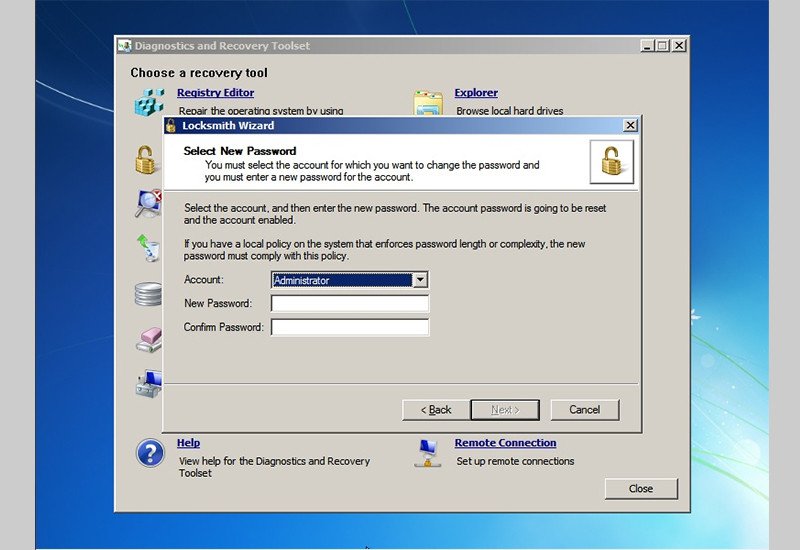Maximize the Diagnostics and Recovery Toolset window

click(662, 46)
